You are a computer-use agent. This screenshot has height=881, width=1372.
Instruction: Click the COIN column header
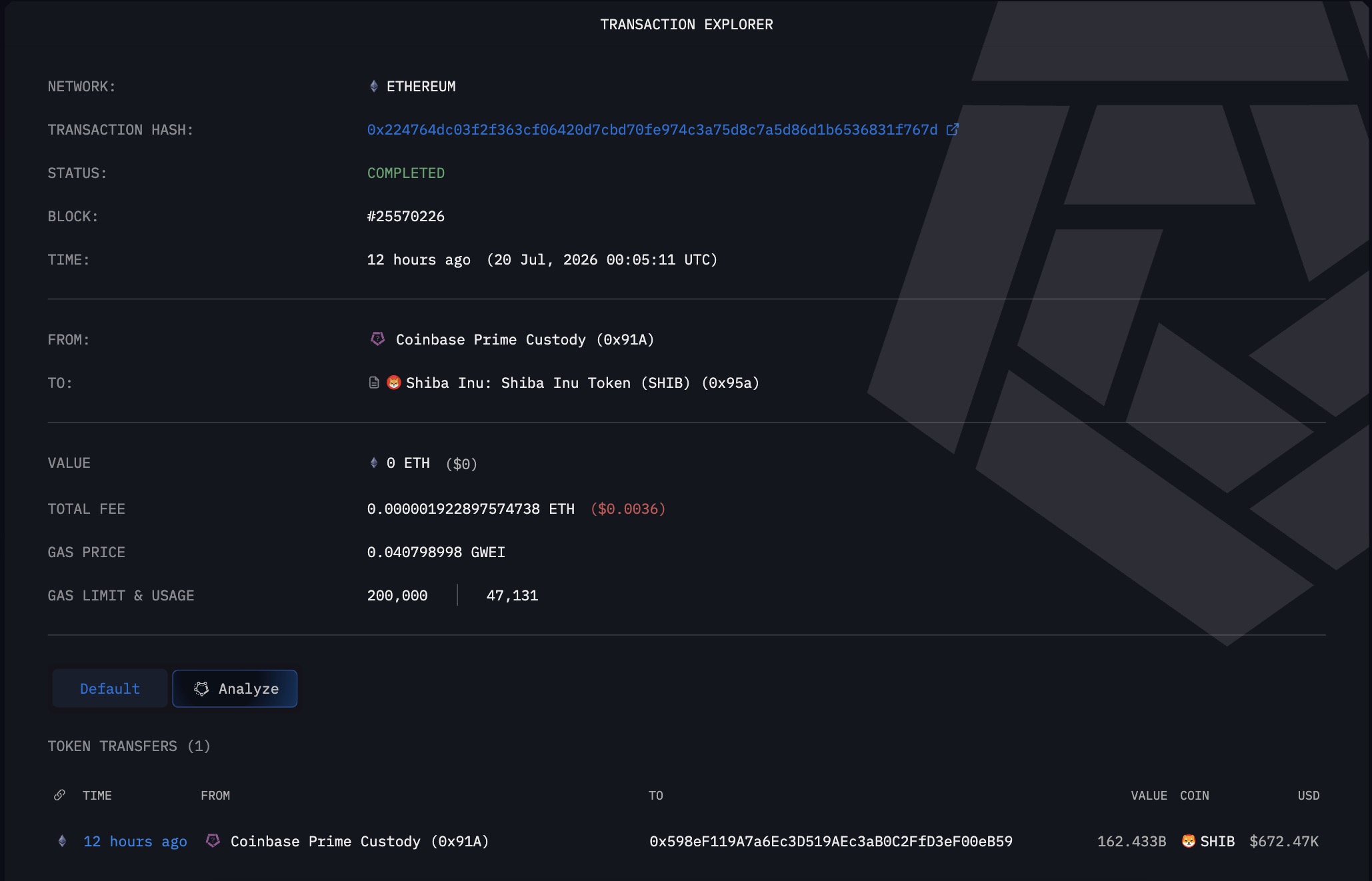(x=1195, y=796)
